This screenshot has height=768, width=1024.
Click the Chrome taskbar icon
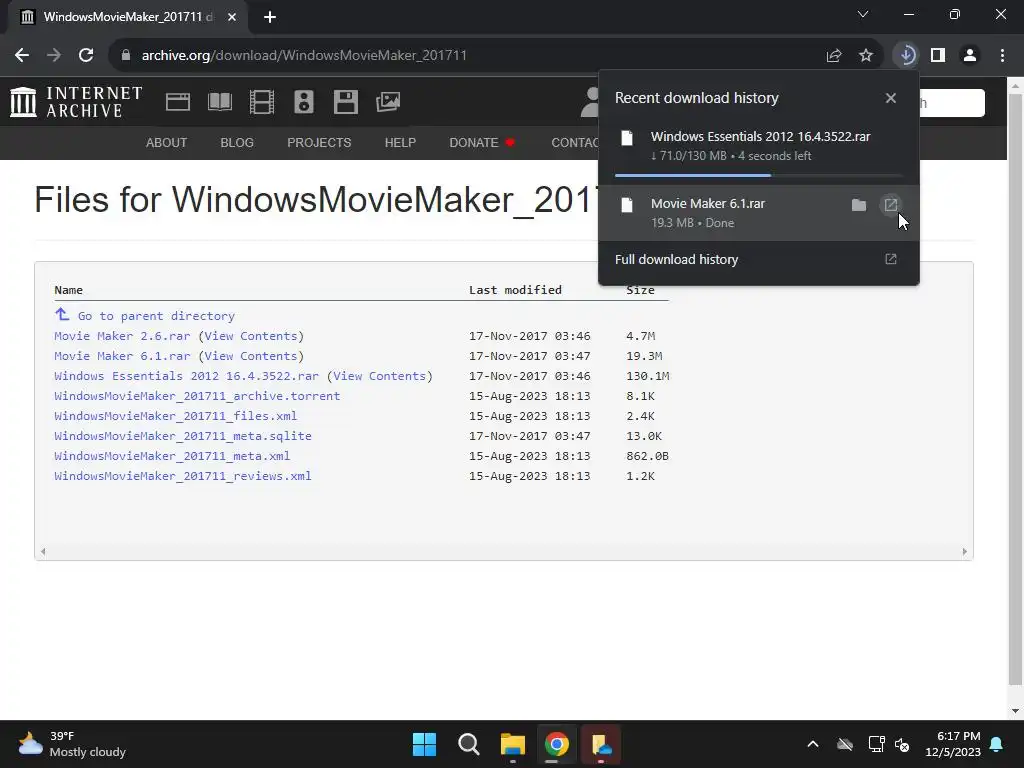pyautogui.click(x=556, y=744)
